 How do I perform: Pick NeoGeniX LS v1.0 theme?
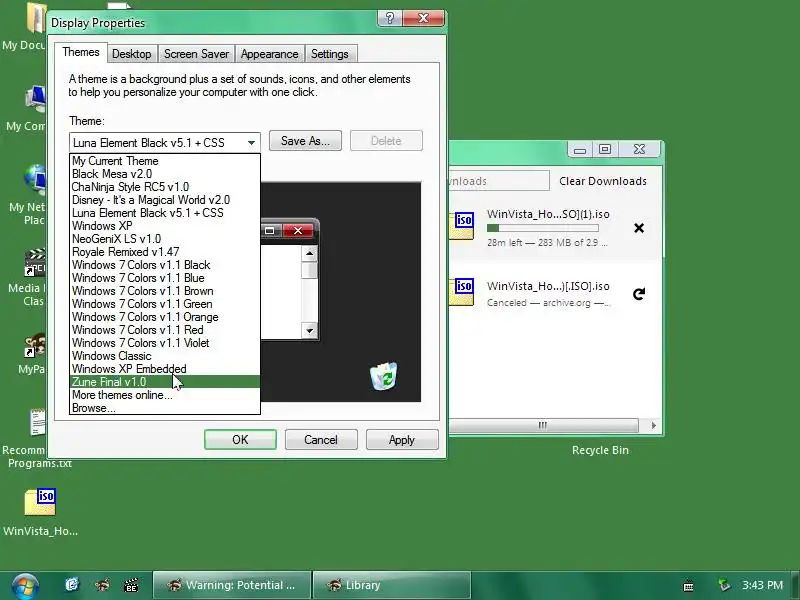coord(165,239)
